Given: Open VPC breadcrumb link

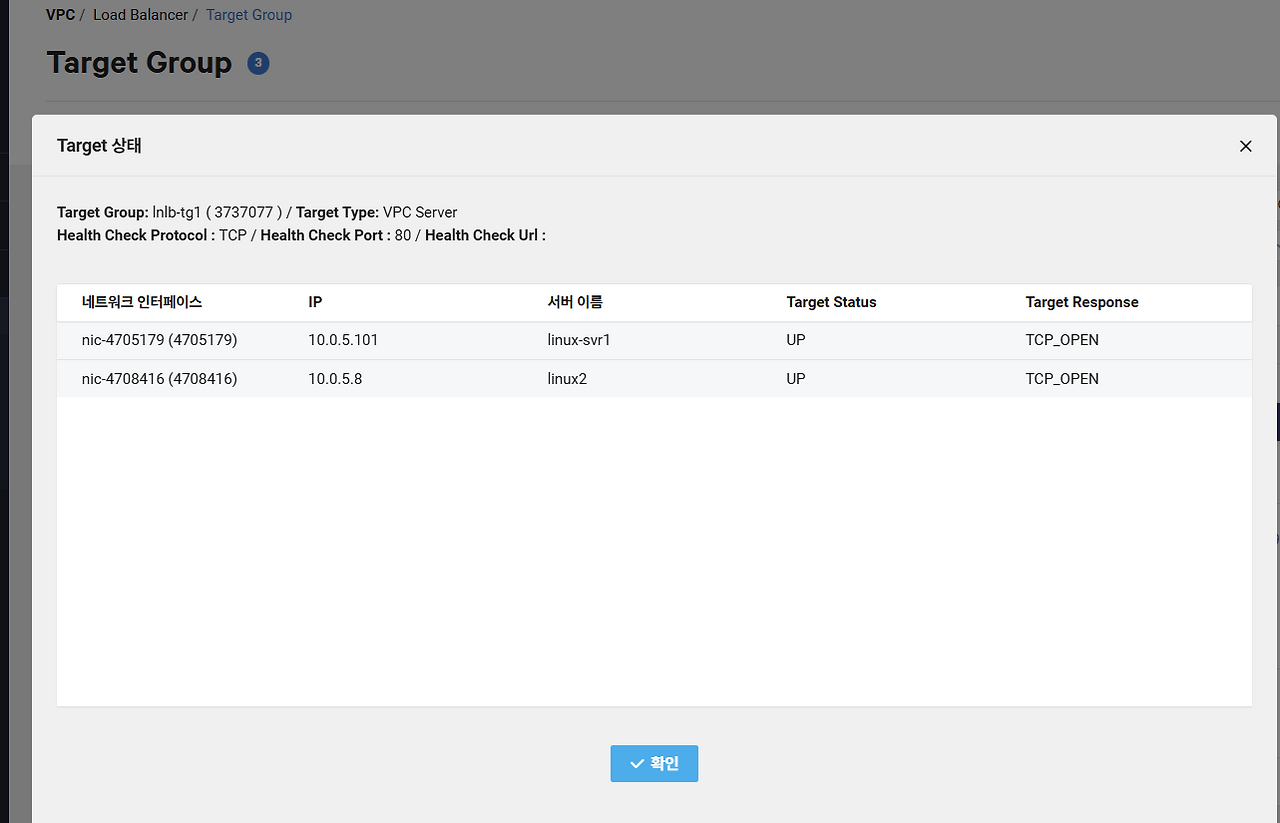Looking at the screenshot, I should pos(60,15).
